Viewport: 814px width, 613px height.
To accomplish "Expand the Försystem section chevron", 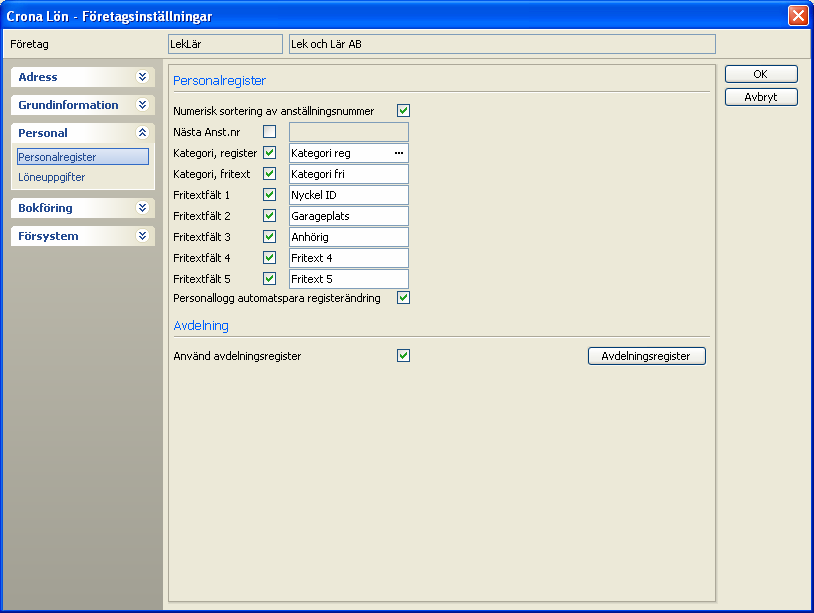I will point(142,236).
